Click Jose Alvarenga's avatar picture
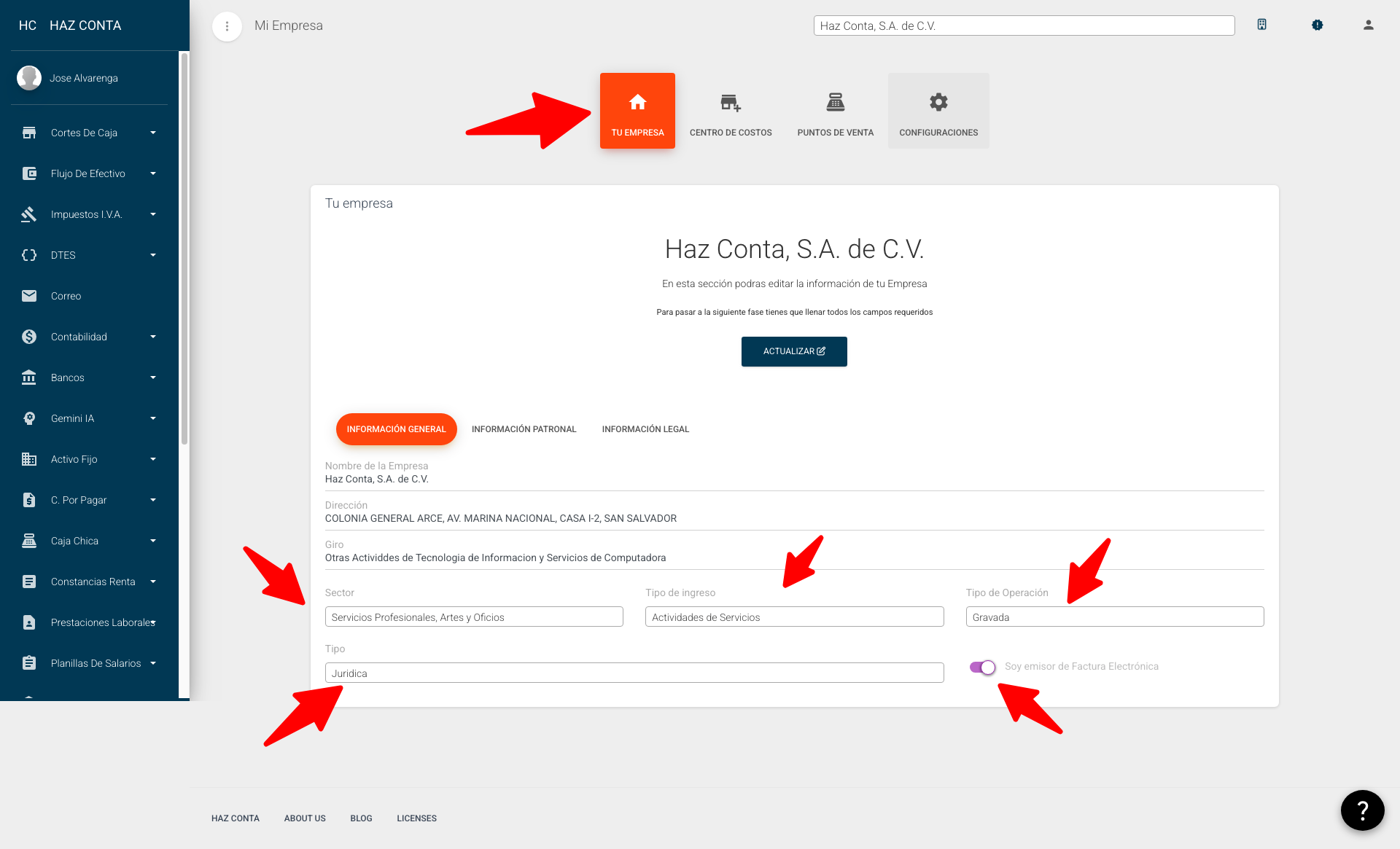The image size is (1400, 849). point(29,78)
